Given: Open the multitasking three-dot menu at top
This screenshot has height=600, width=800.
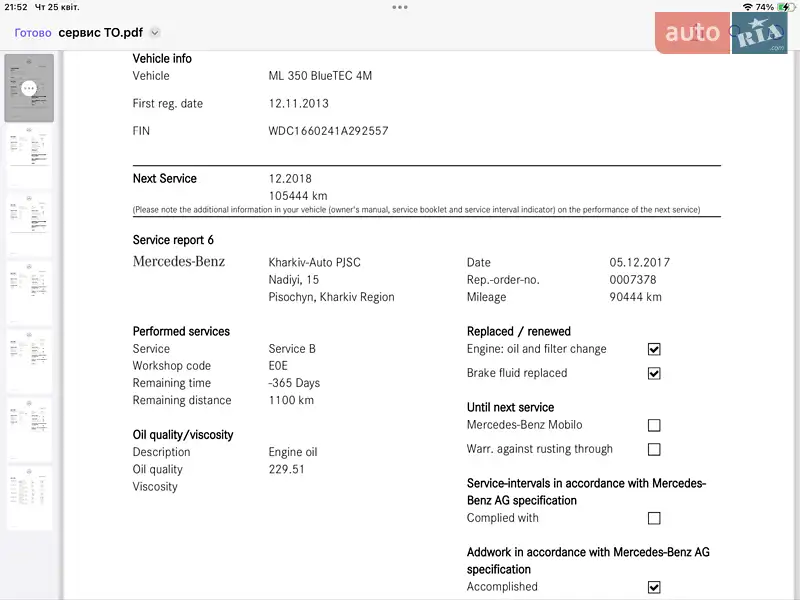Looking at the screenshot, I should coord(400,7).
